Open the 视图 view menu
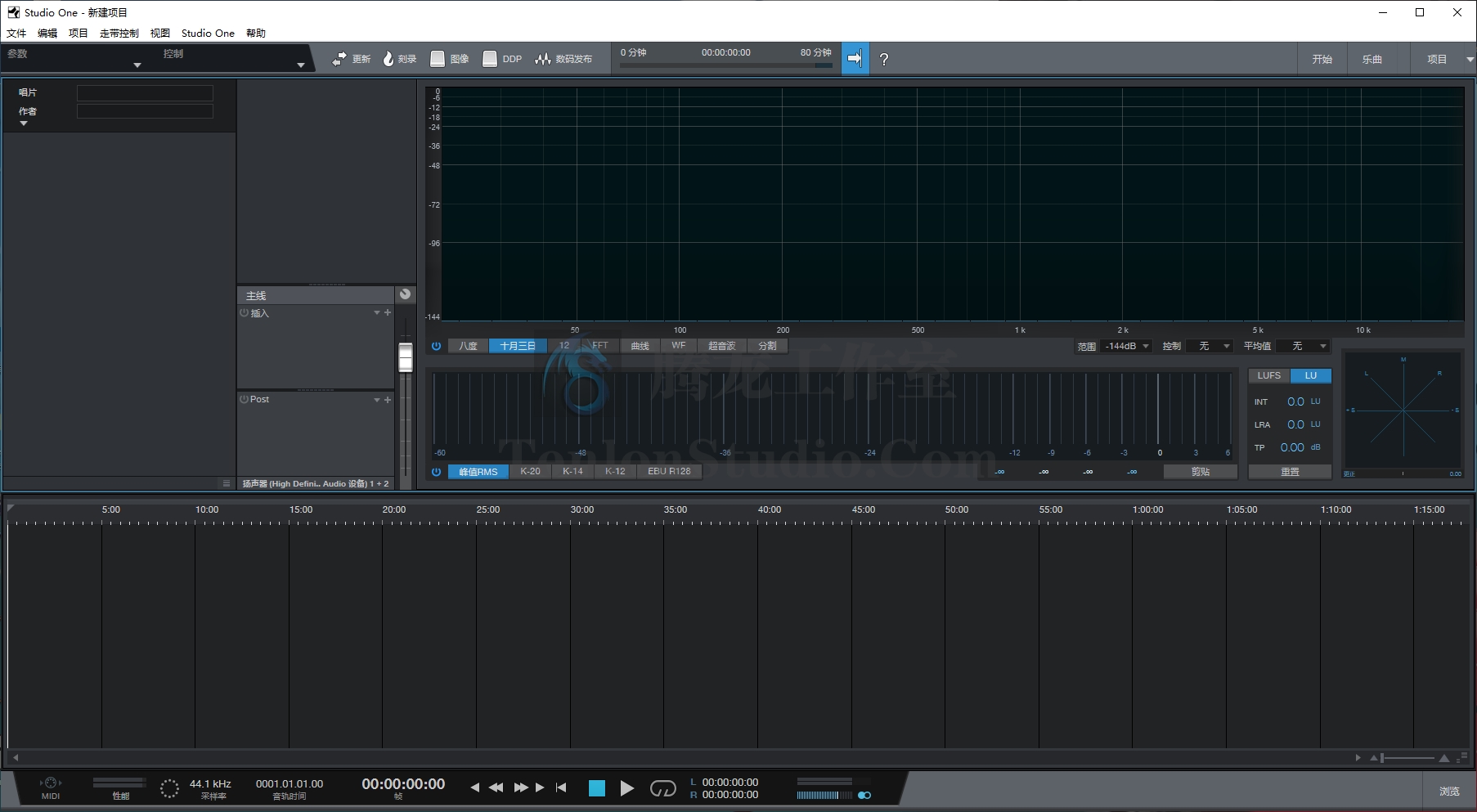 pos(160,34)
